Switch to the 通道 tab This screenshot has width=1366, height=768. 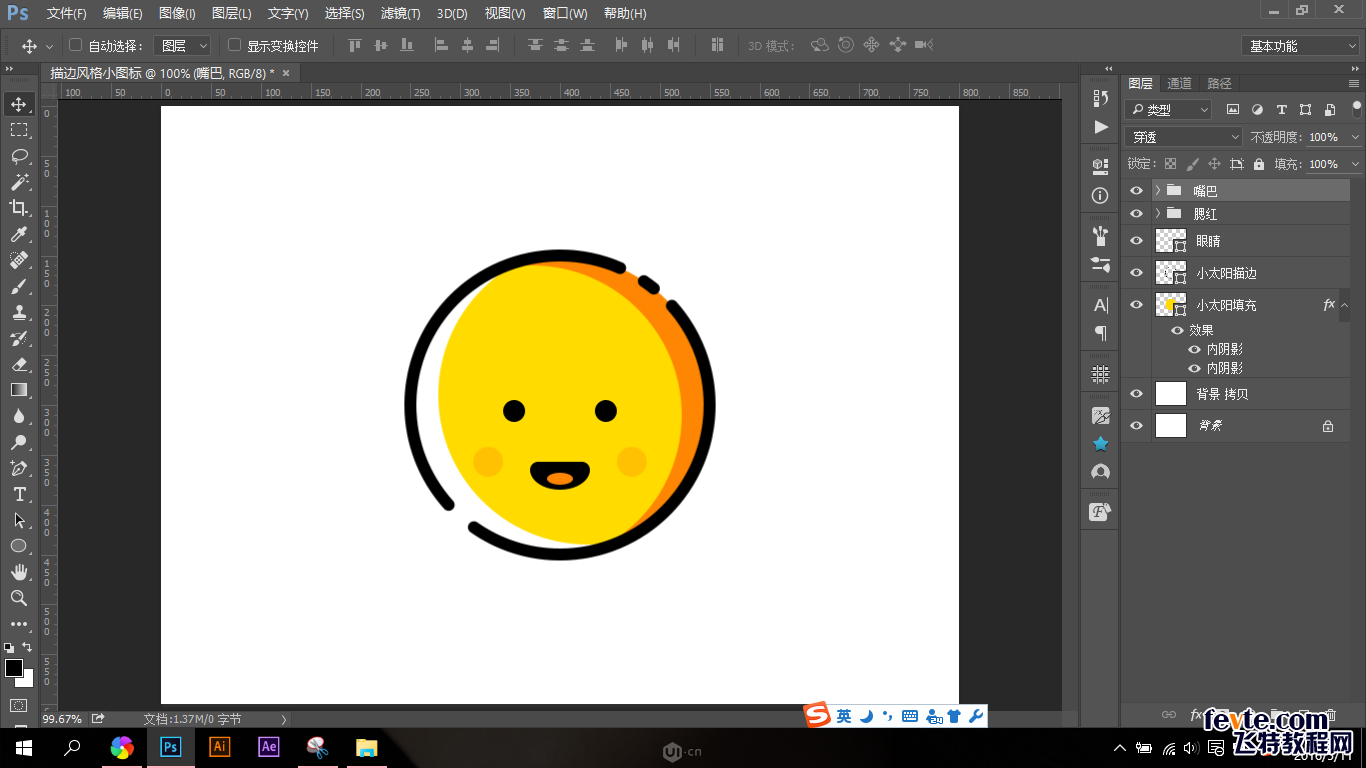[x=1179, y=83]
